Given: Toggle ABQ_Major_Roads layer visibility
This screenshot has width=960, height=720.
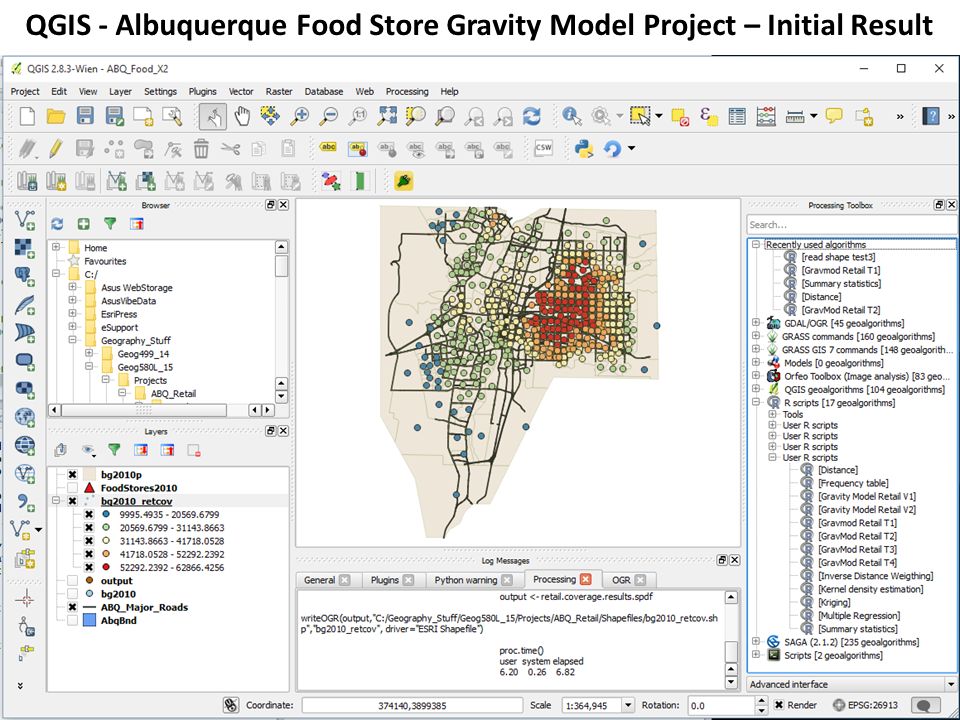Looking at the screenshot, I should 72,607.
